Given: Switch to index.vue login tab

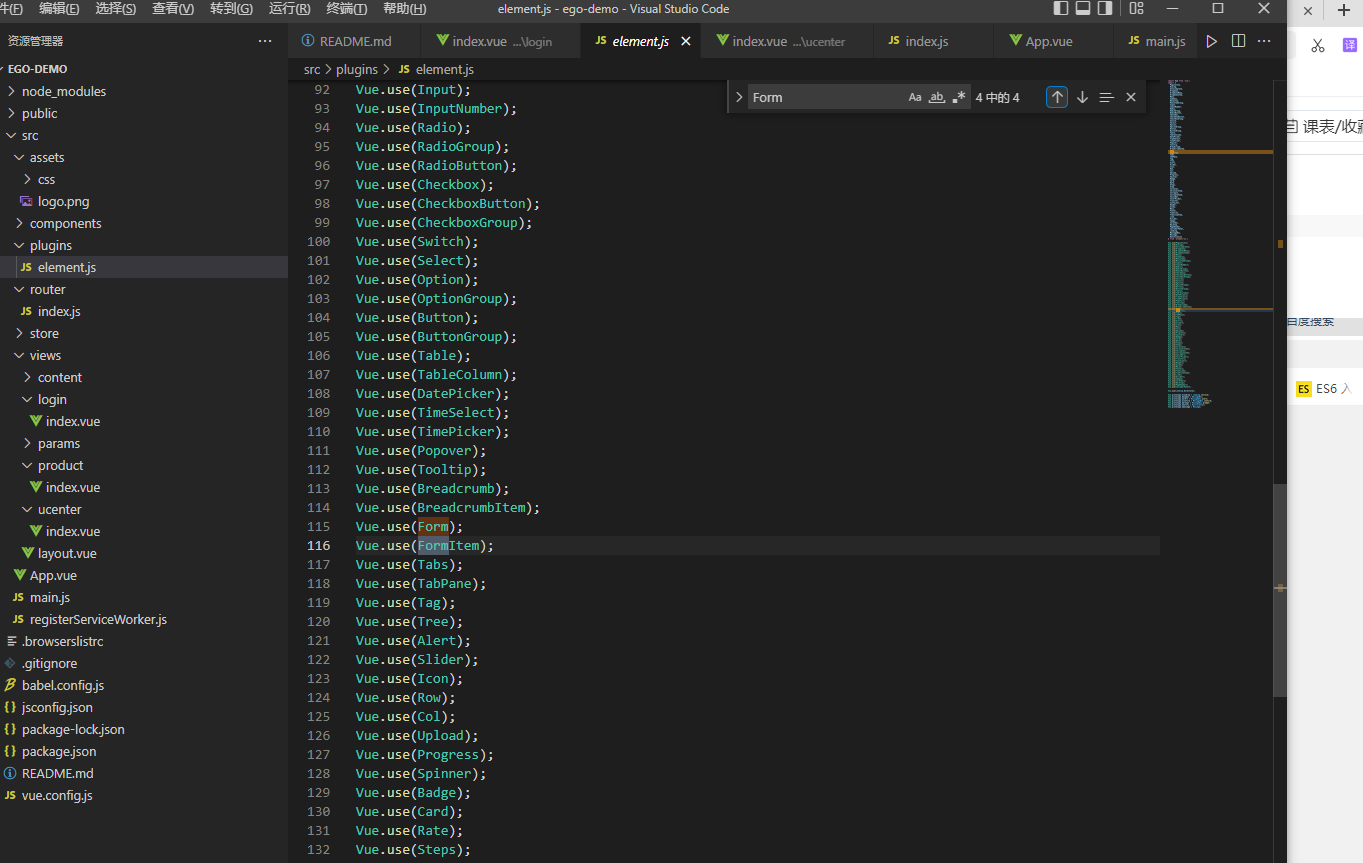Looking at the screenshot, I should coord(500,41).
